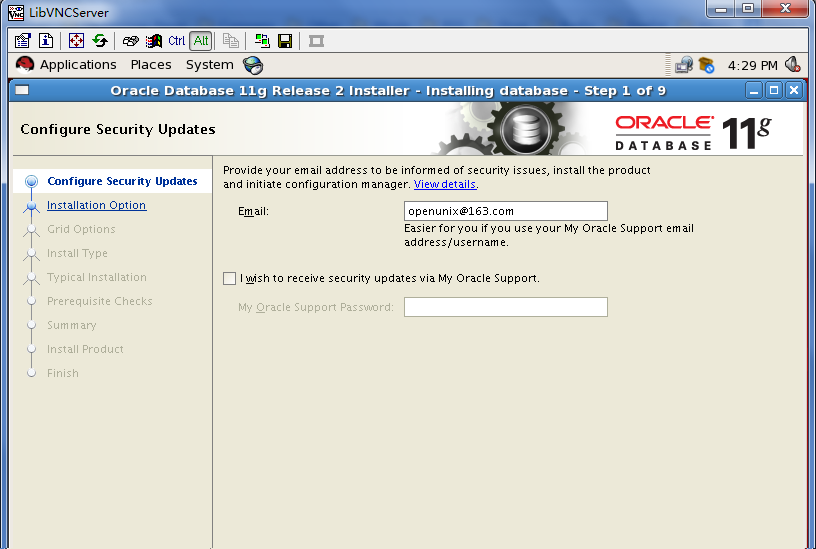Click the LibVNCServer title bar VNC icon

16,12
